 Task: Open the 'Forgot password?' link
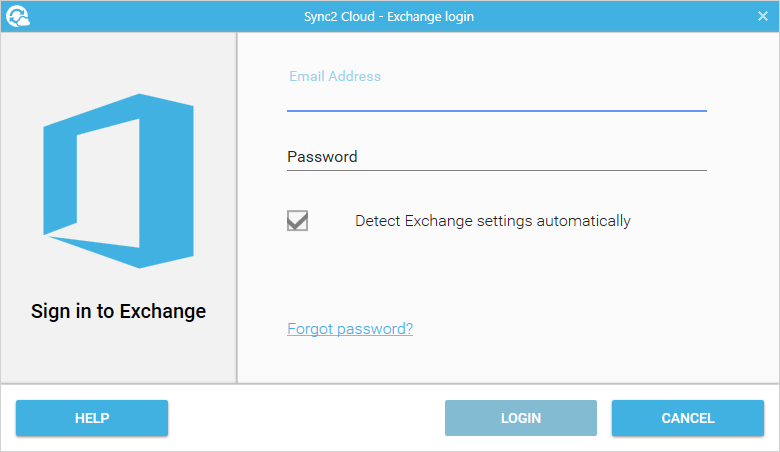[350, 329]
